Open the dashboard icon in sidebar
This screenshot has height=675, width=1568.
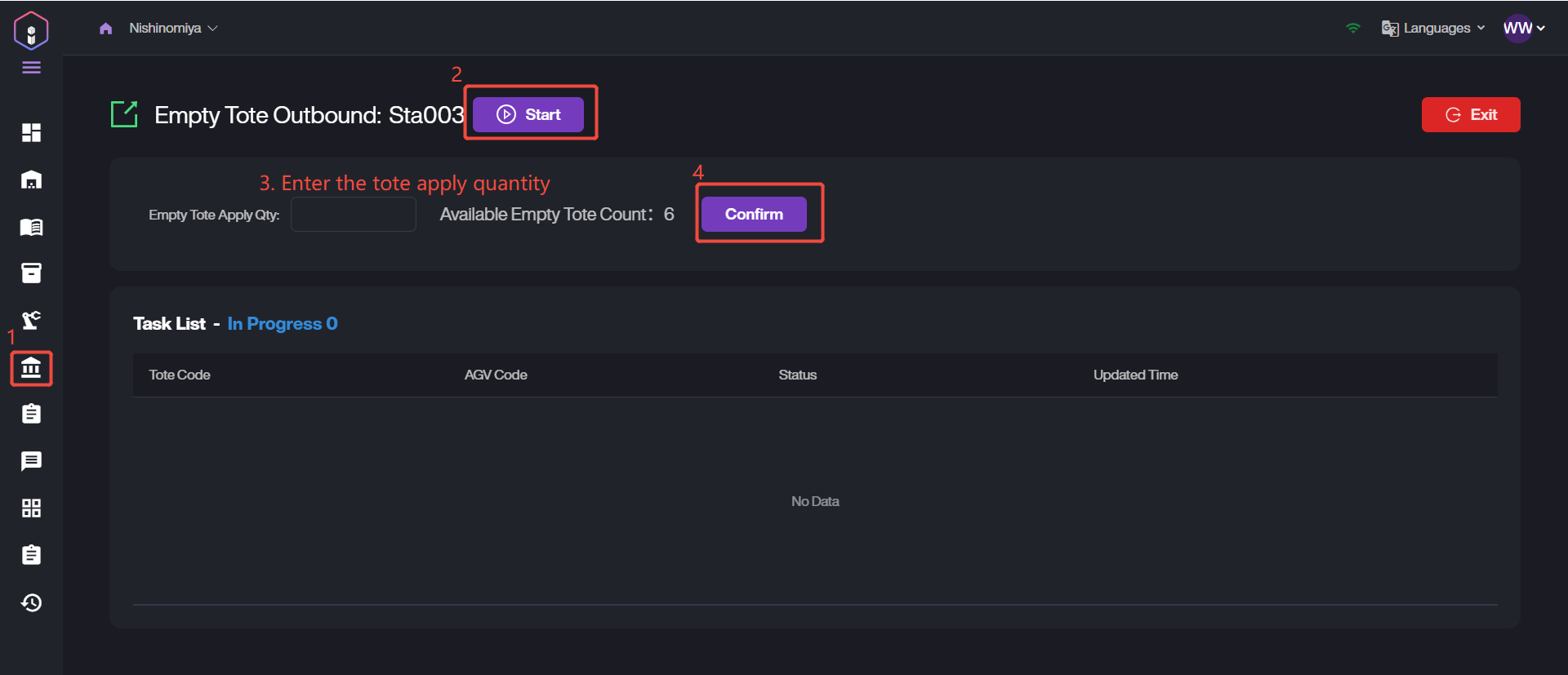pos(31,132)
